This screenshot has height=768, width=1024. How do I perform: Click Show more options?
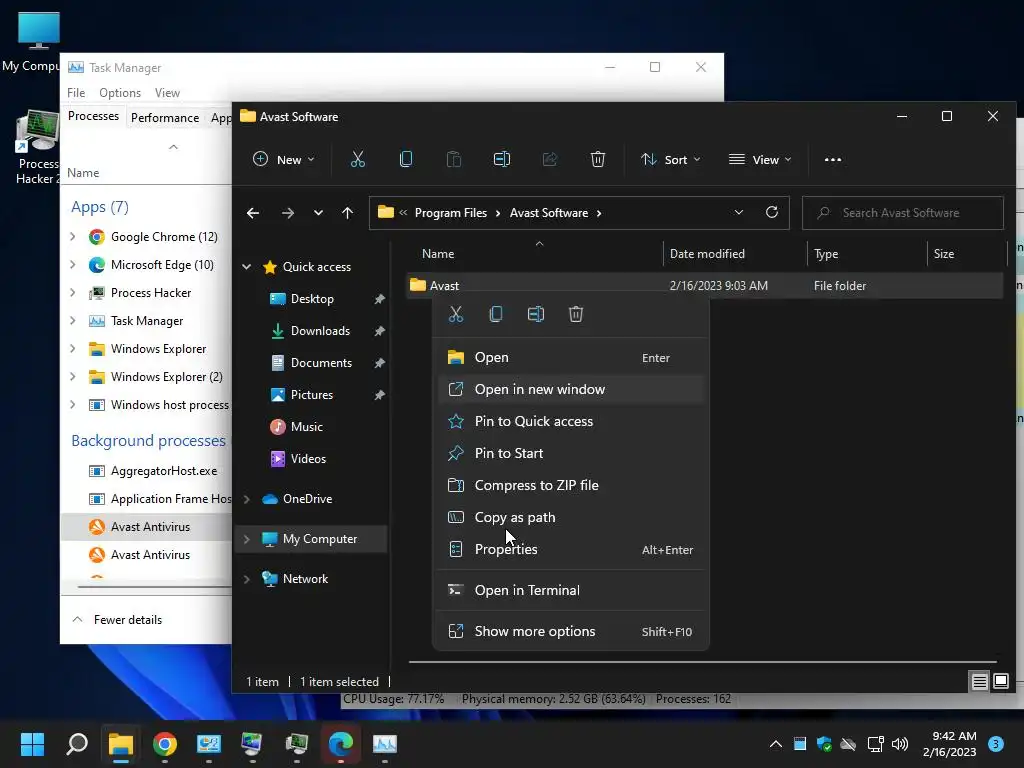point(570,632)
